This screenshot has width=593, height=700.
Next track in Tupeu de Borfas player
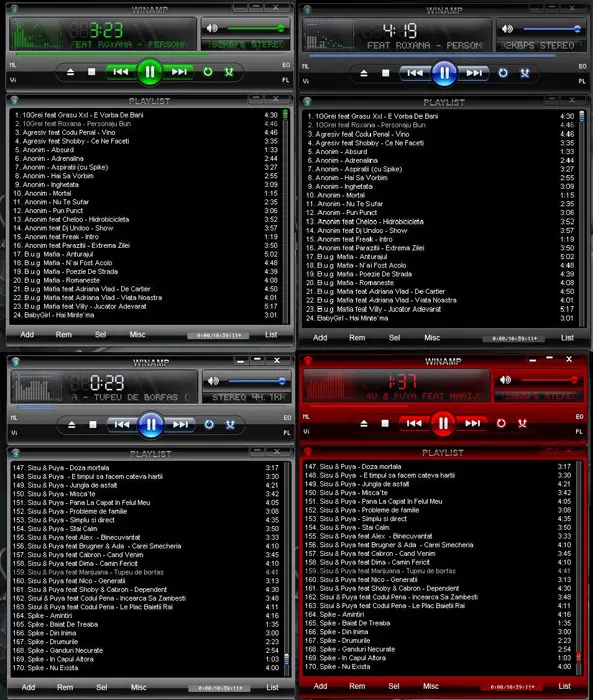click(180, 425)
